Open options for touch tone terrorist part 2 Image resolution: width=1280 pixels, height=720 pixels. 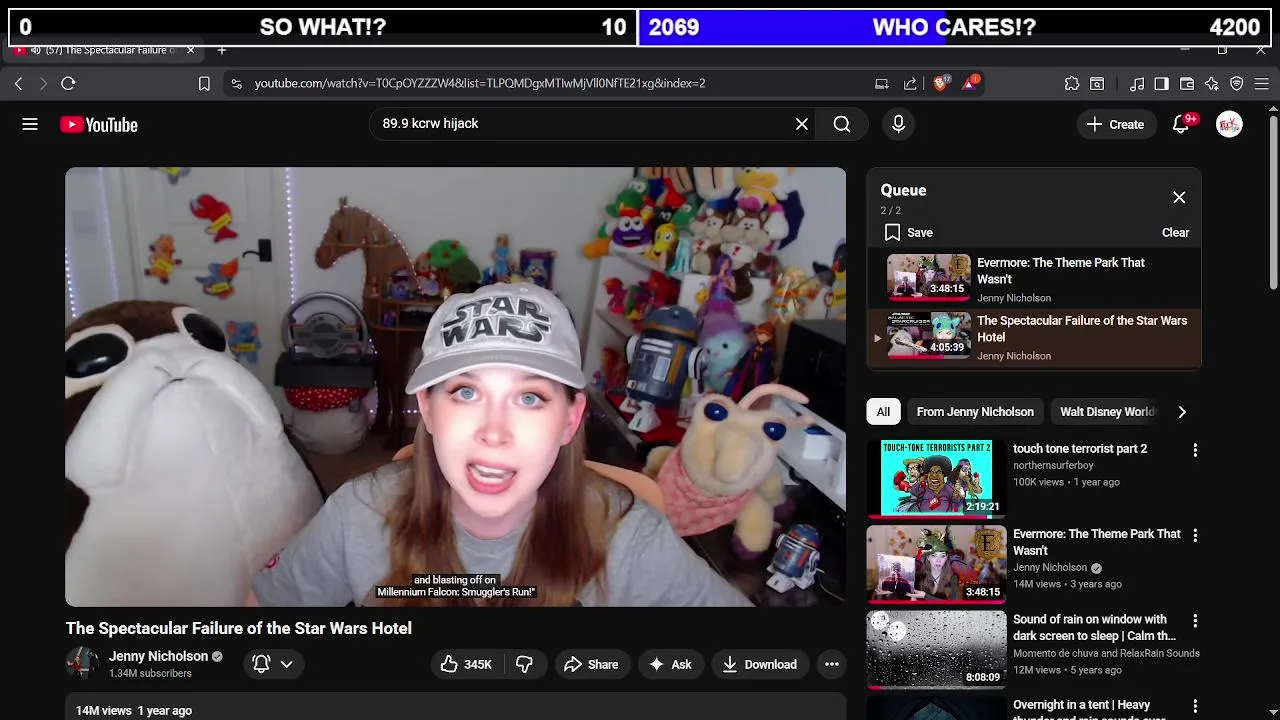click(x=1195, y=450)
